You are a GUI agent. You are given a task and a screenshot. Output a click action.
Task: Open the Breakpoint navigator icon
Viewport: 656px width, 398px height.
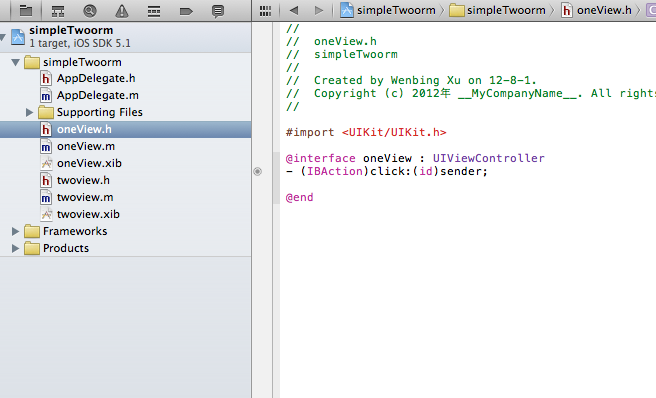pyautogui.click(x=186, y=11)
